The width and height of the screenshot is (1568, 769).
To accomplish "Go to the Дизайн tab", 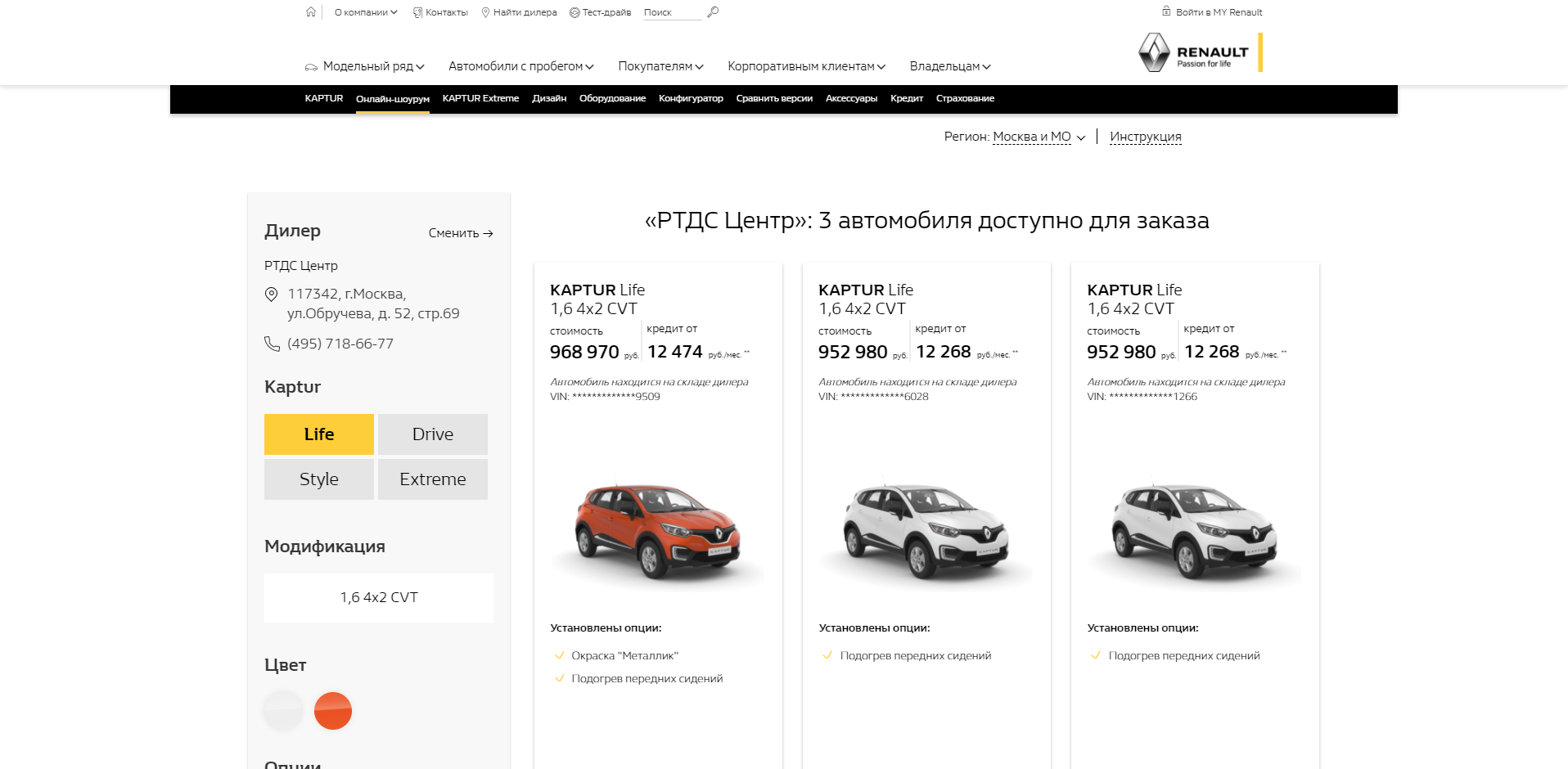I will click(x=549, y=98).
